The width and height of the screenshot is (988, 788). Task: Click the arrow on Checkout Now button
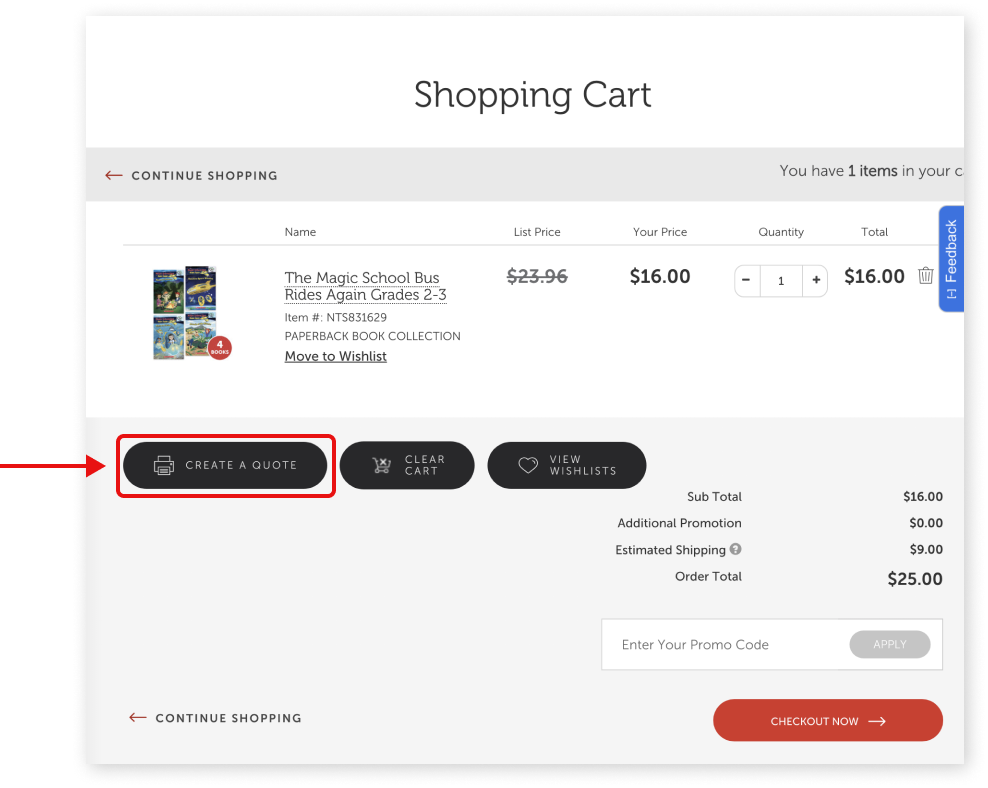(877, 721)
